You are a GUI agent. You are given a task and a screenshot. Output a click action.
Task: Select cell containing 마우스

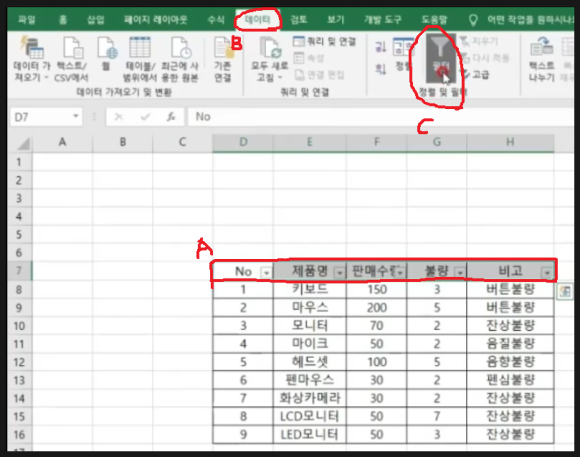310,307
